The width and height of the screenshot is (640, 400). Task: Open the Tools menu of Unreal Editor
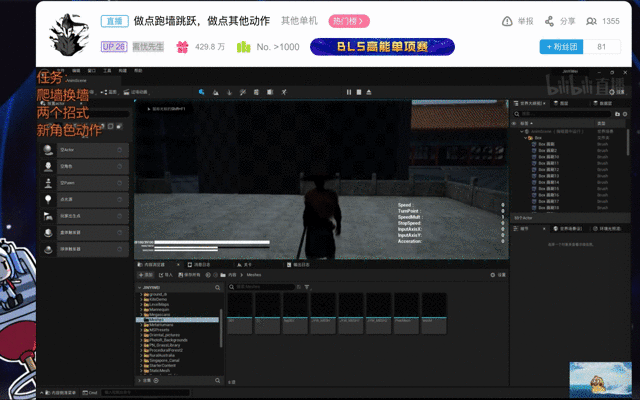107,71
